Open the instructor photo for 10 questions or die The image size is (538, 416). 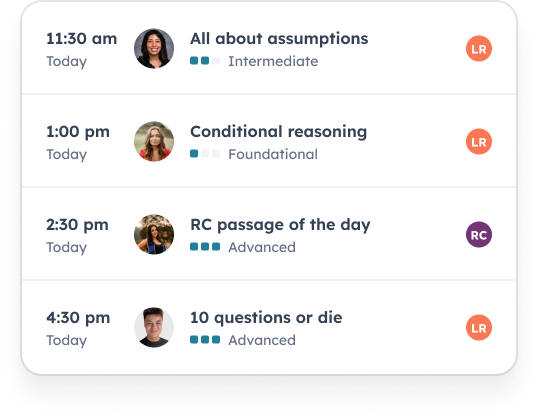tap(154, 327)
